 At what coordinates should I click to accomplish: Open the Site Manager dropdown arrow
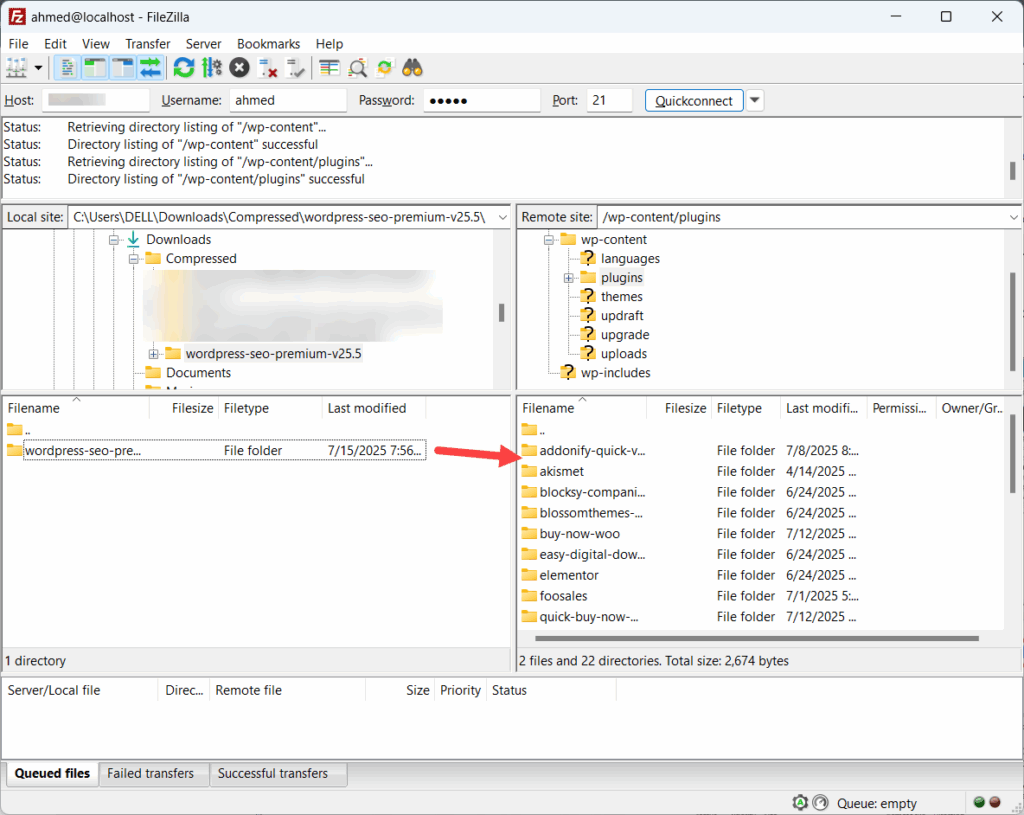pyautogui.click(x=38, y=68)
